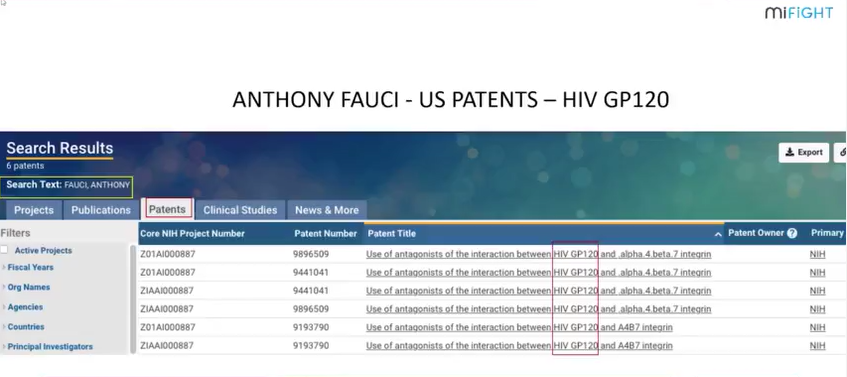The image size is (847, 377).
Task: Click the Export download button
Action: pyautogui.click(x=804, y=153)
